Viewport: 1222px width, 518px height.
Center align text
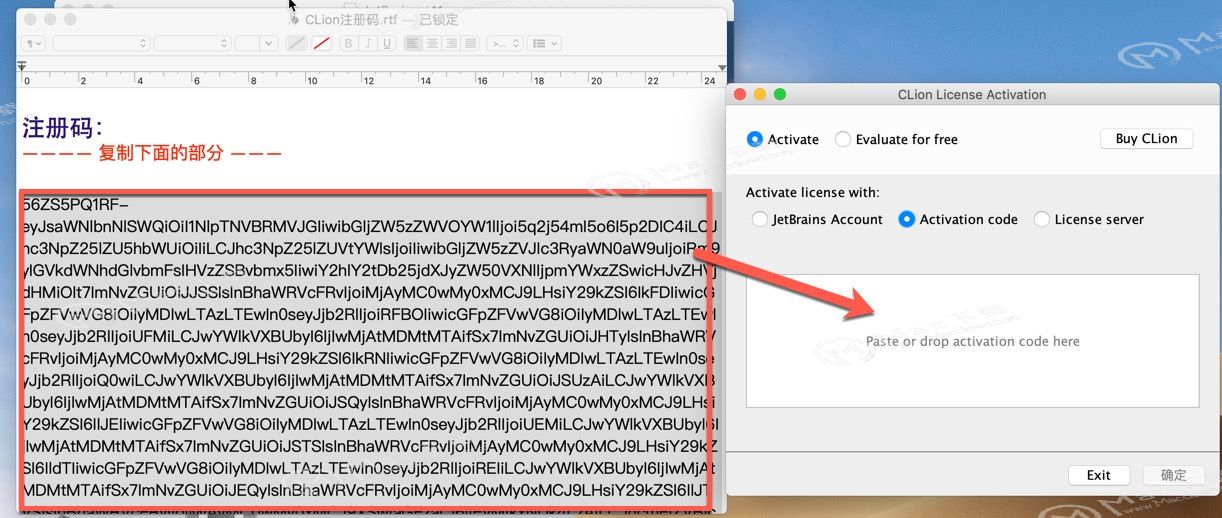432,43
